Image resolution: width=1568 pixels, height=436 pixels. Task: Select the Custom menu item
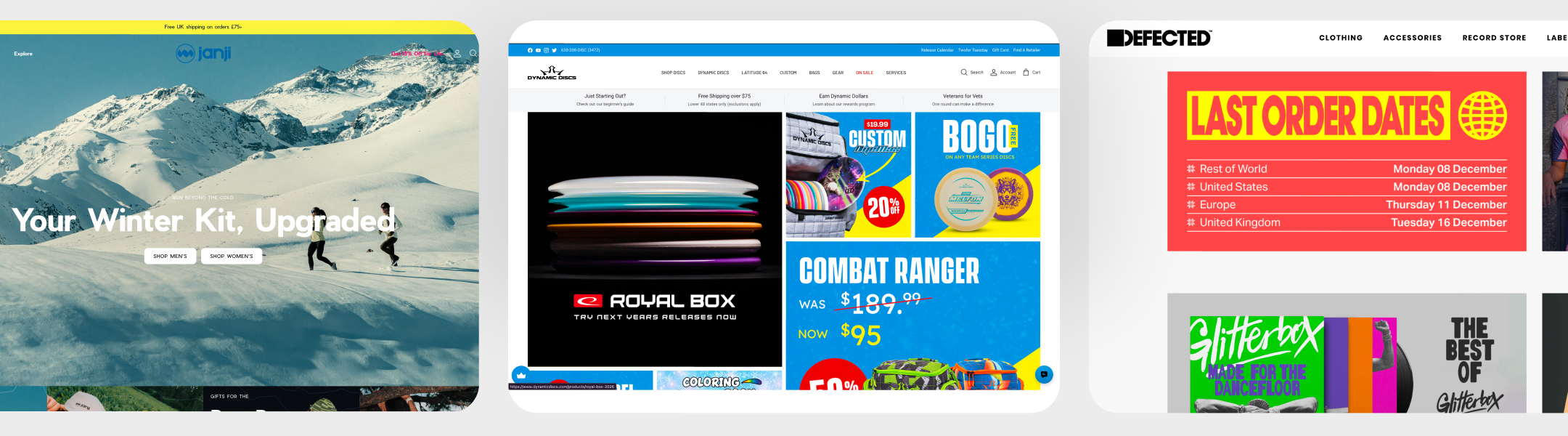point(788,73)
